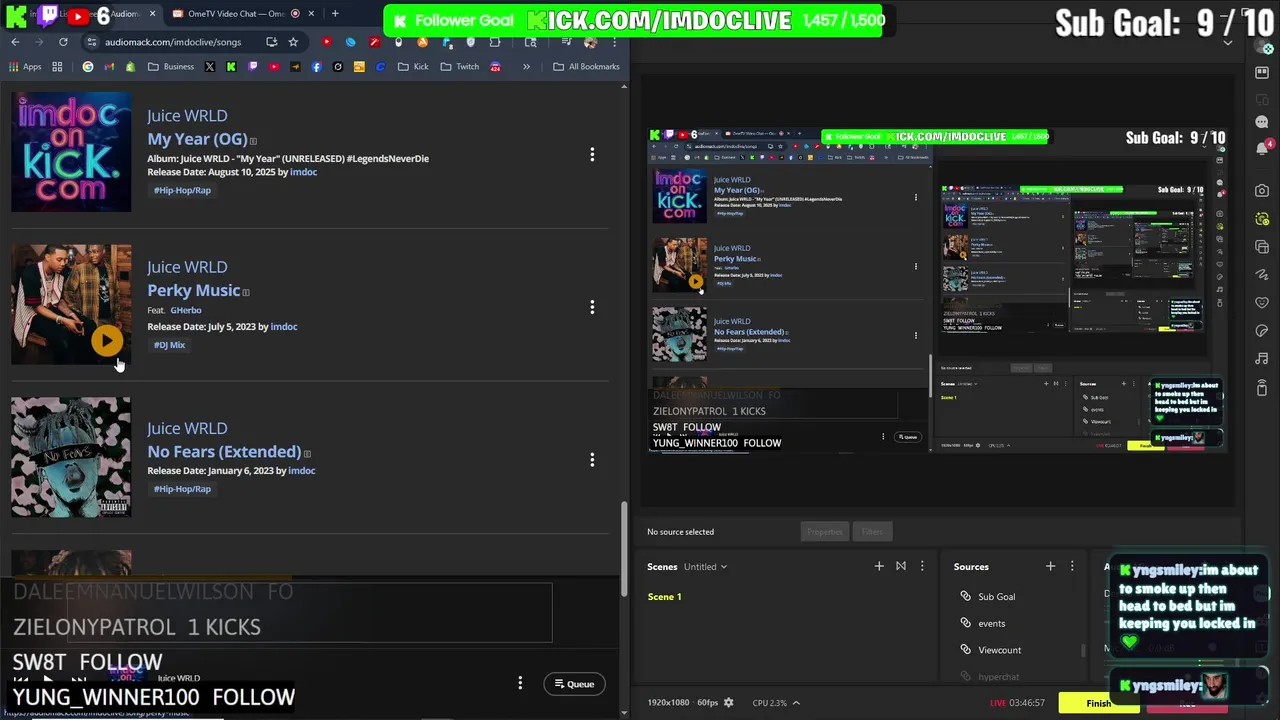Open stream output settings gear
Image resolution: width=1280 pixels, height=720 pixels.
pyautogui.click(x=728, y=703)
